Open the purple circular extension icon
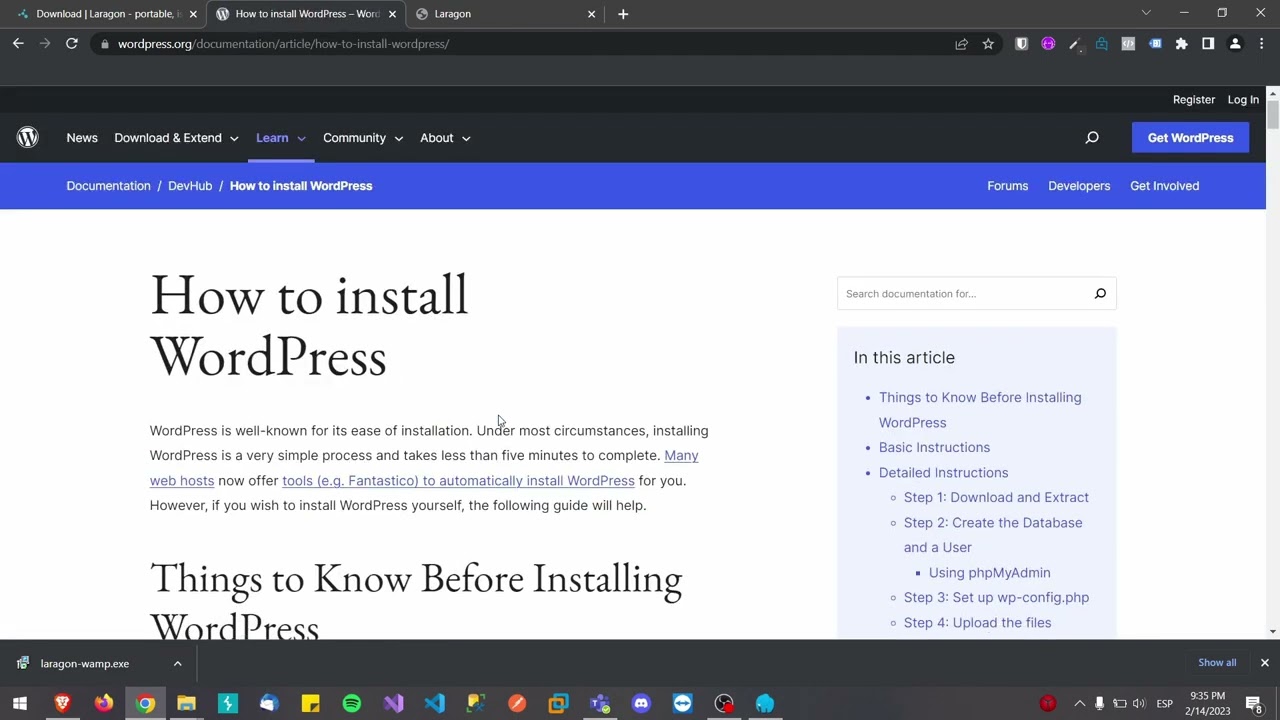1280x720 pixels. pos(1048,44)
